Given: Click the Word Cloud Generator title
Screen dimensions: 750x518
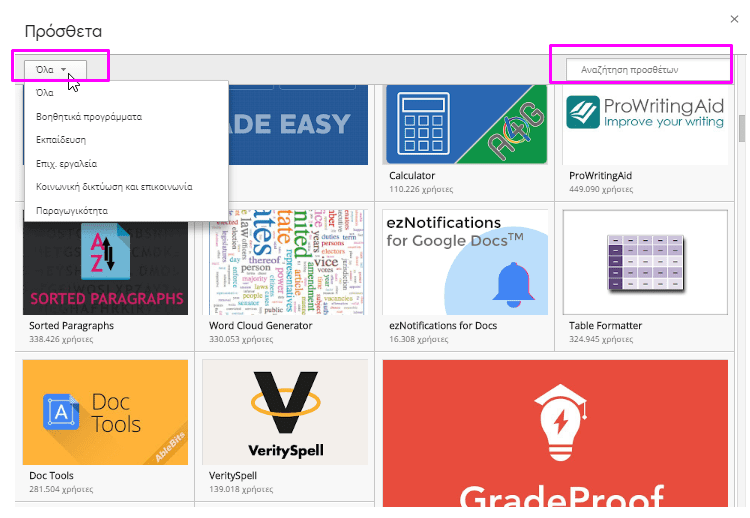Looking at the screenshot, I should [x=261, y=326].
